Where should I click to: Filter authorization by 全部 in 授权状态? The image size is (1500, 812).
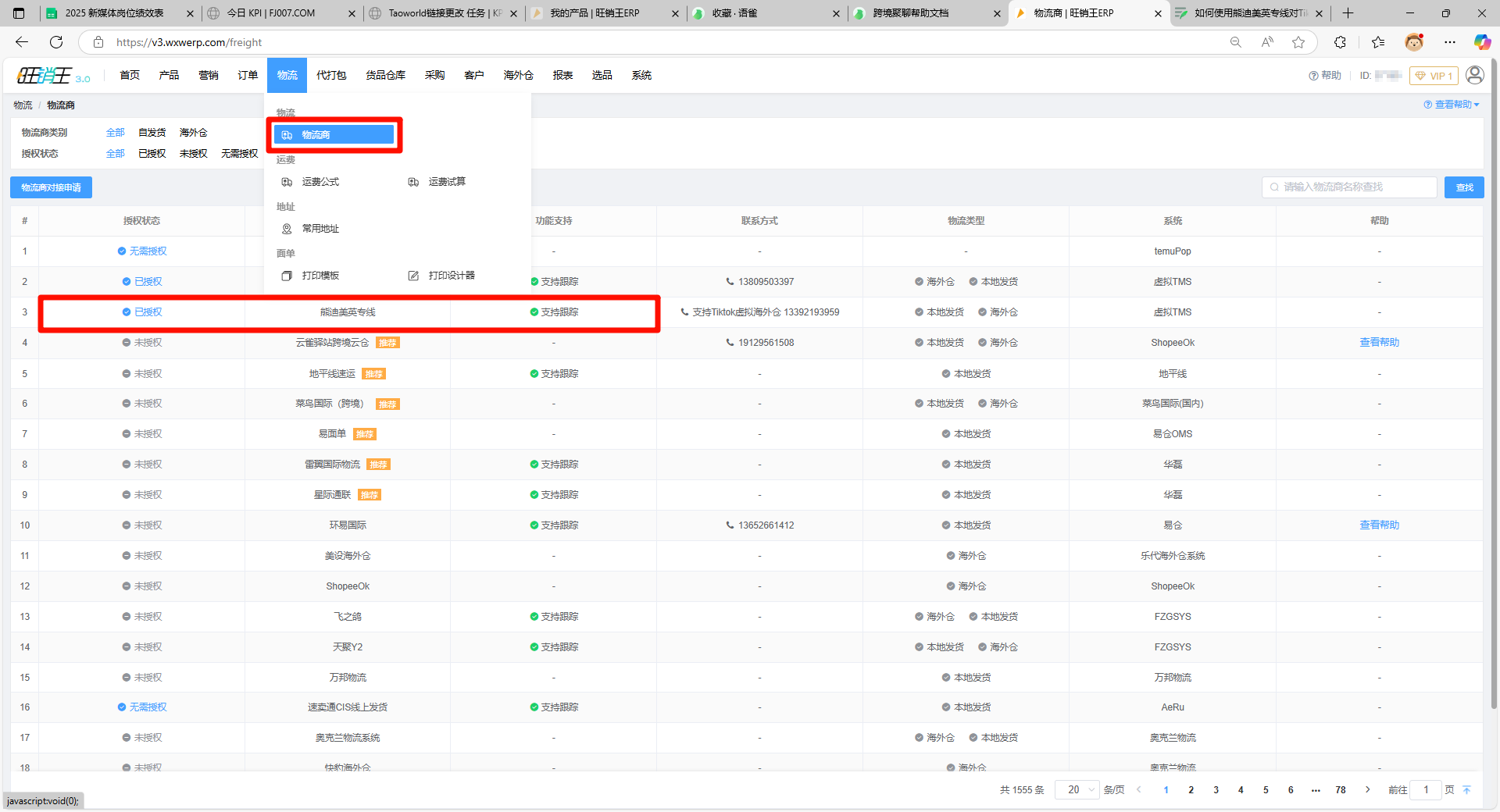pyautogui.click(x=115, y=154)
